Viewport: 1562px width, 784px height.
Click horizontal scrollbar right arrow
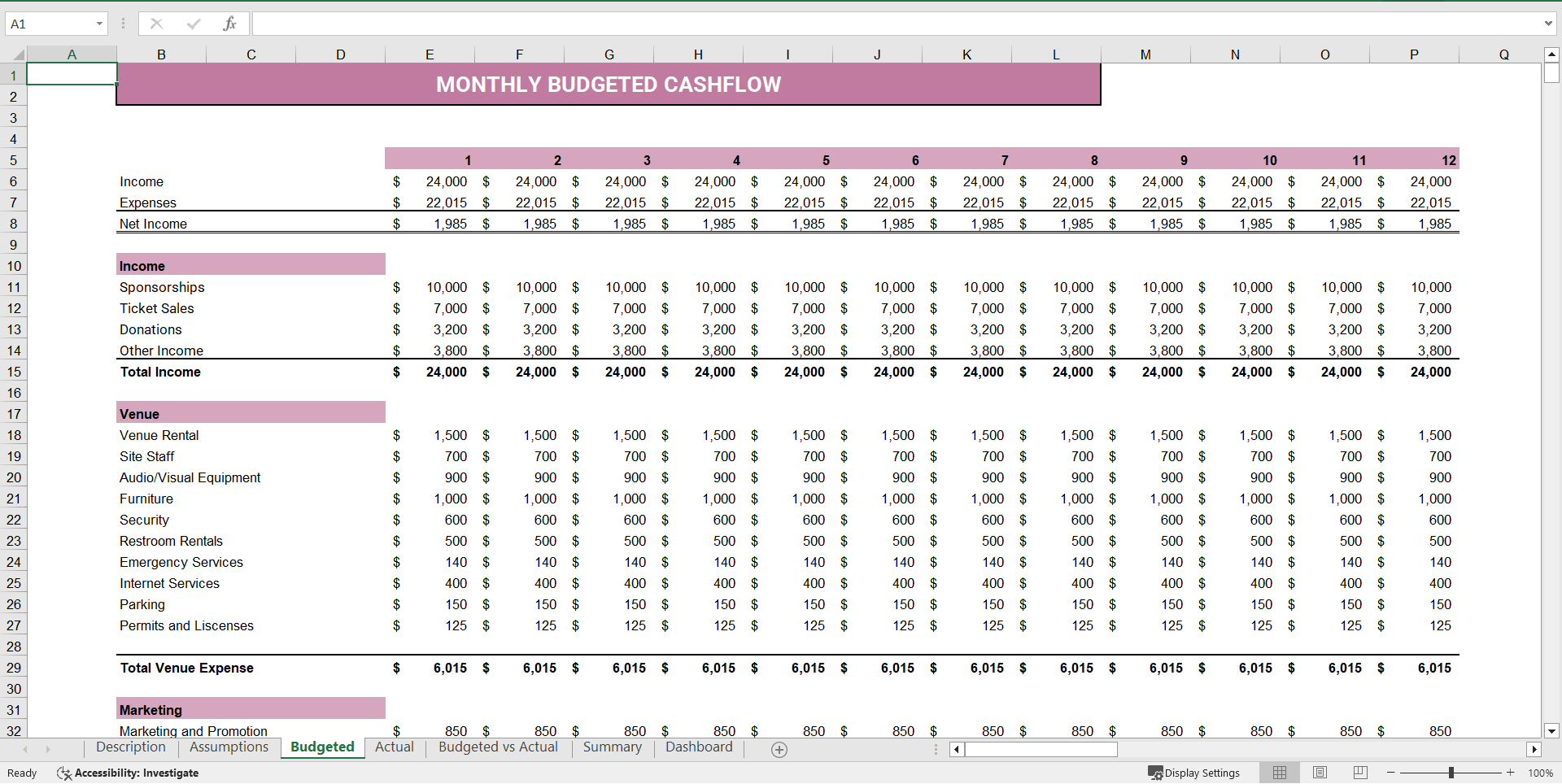click(x=1534, y=749)
